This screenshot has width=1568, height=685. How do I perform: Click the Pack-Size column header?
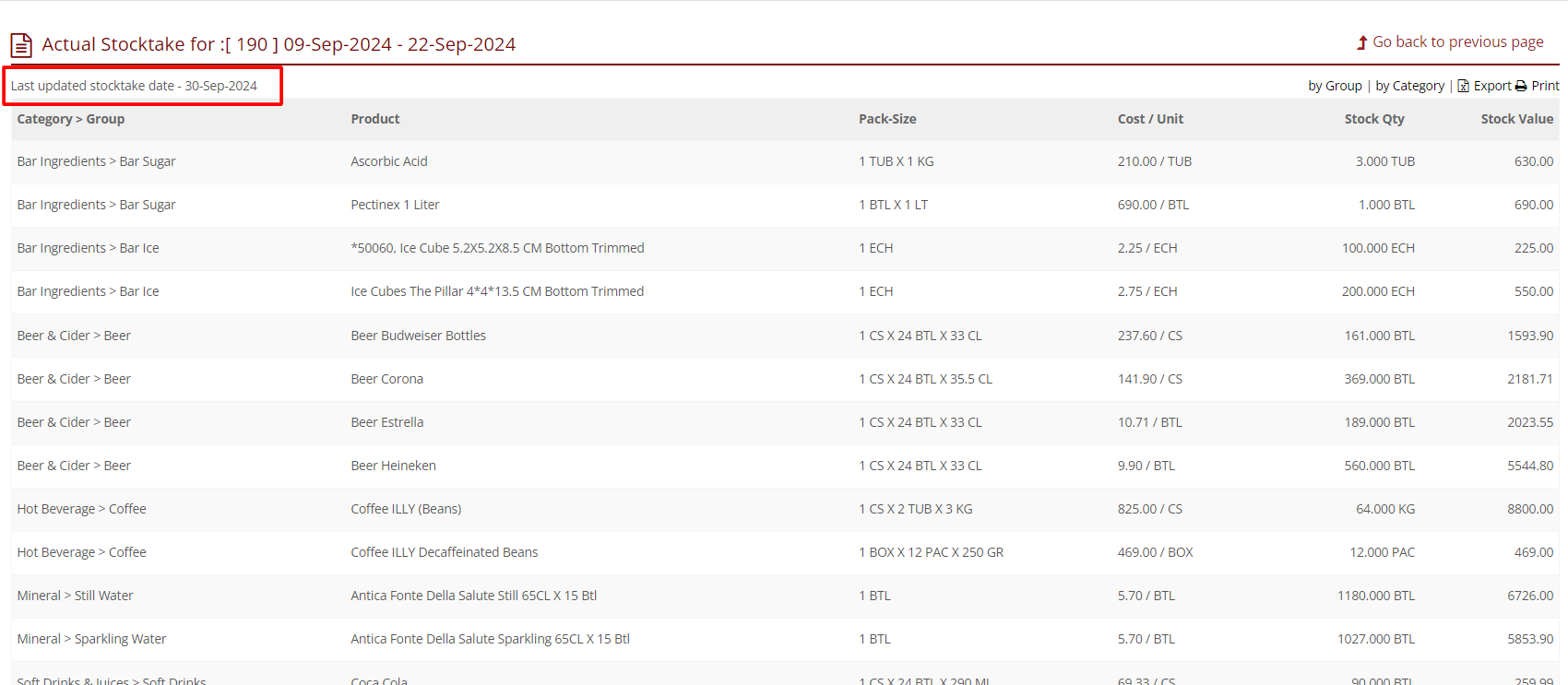(x=886, y=119)
